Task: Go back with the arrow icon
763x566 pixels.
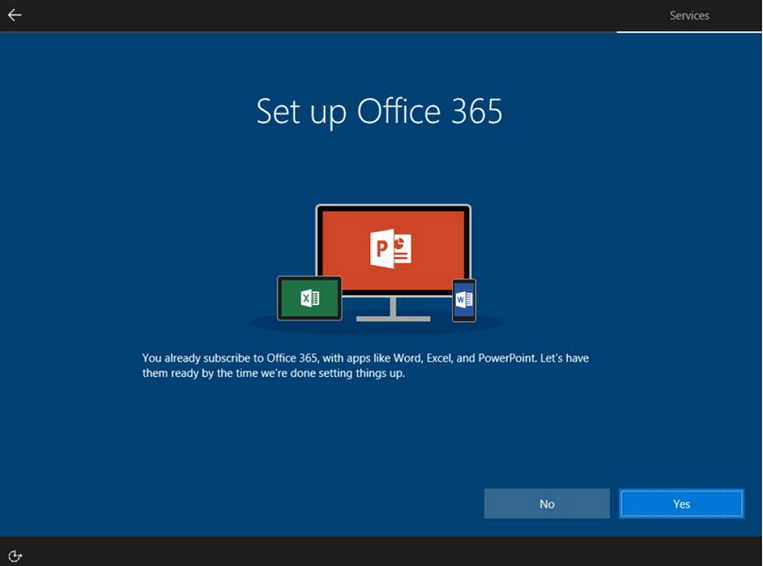Action: [x=15, y=15]
